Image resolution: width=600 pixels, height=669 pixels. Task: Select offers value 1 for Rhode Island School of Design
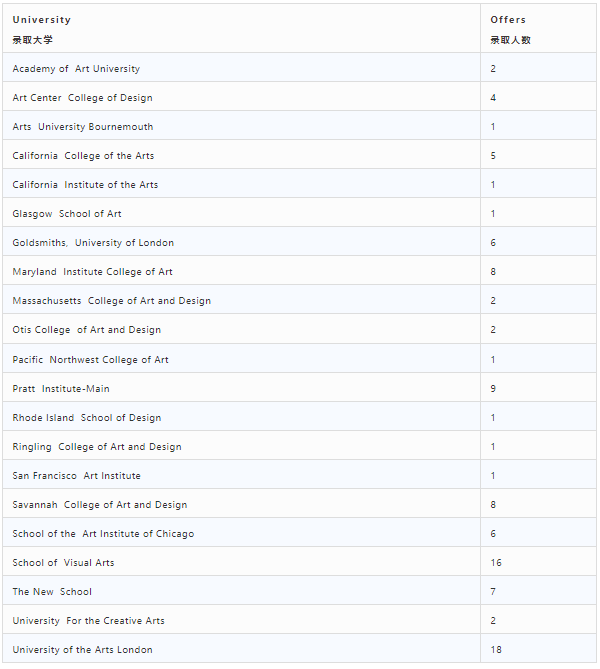coord(493,418)
